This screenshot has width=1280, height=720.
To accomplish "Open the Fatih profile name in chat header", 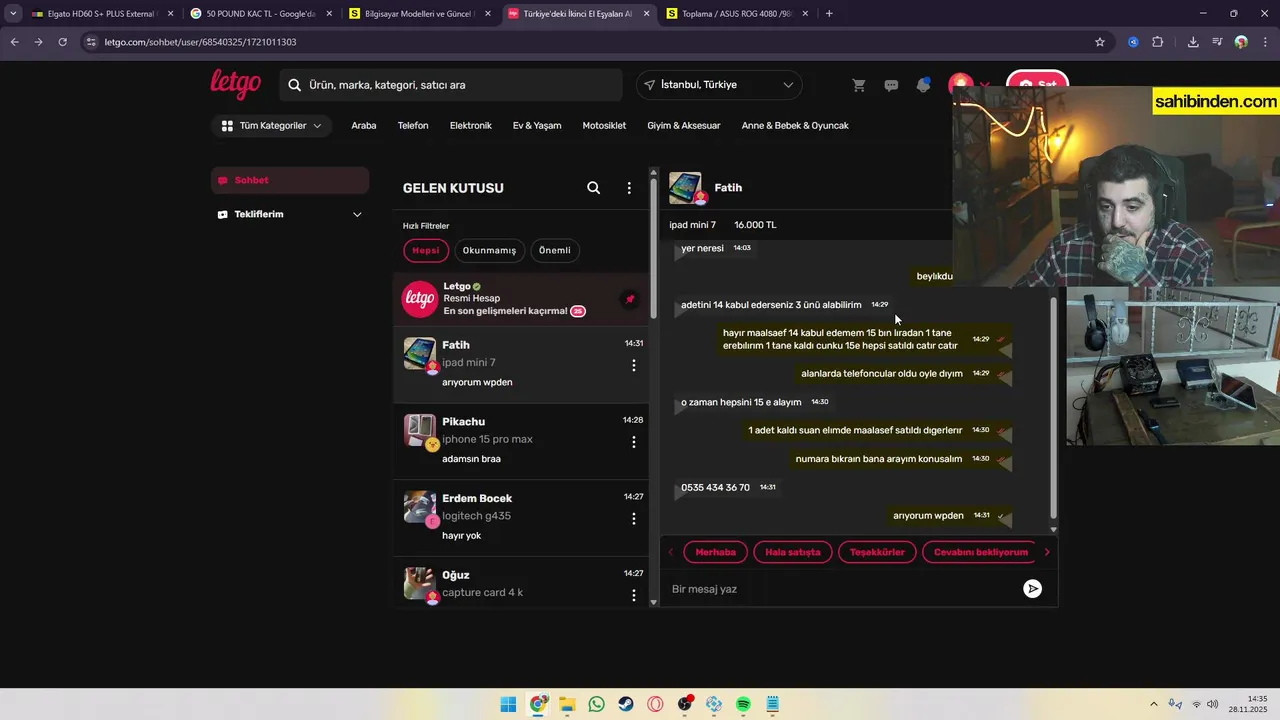I will click(x=728, y=188).
